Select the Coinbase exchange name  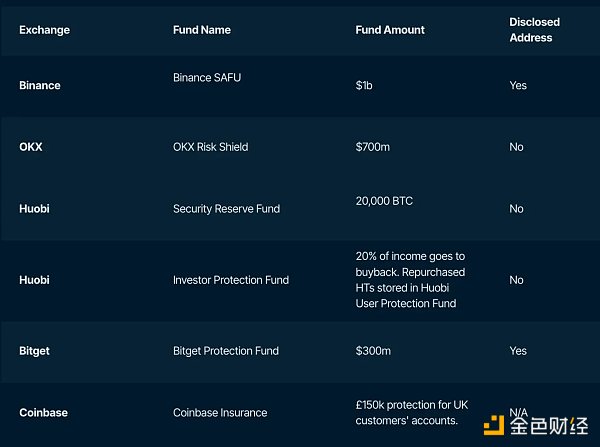point(43,413)
